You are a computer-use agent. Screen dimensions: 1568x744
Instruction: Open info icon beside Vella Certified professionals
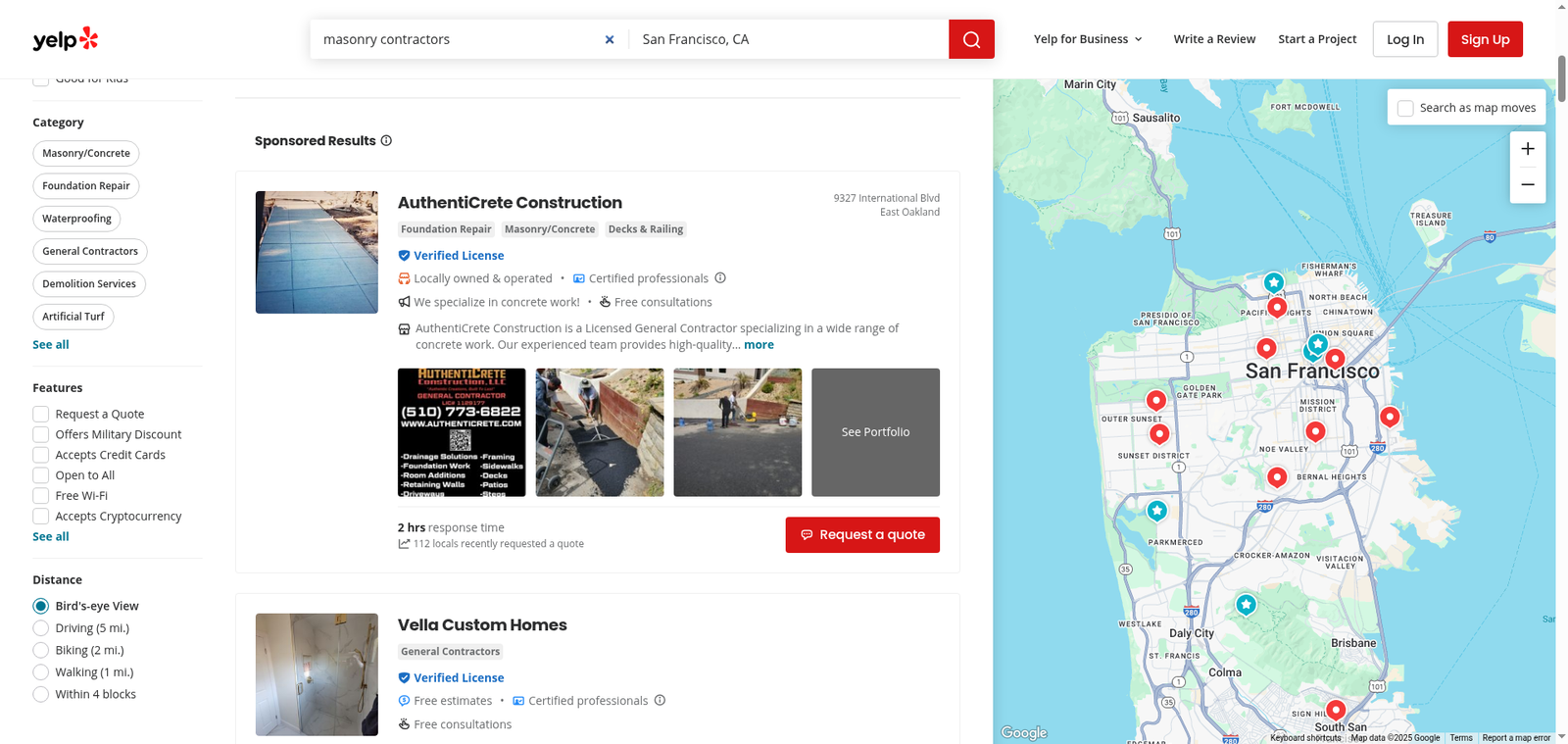(660, 700)
